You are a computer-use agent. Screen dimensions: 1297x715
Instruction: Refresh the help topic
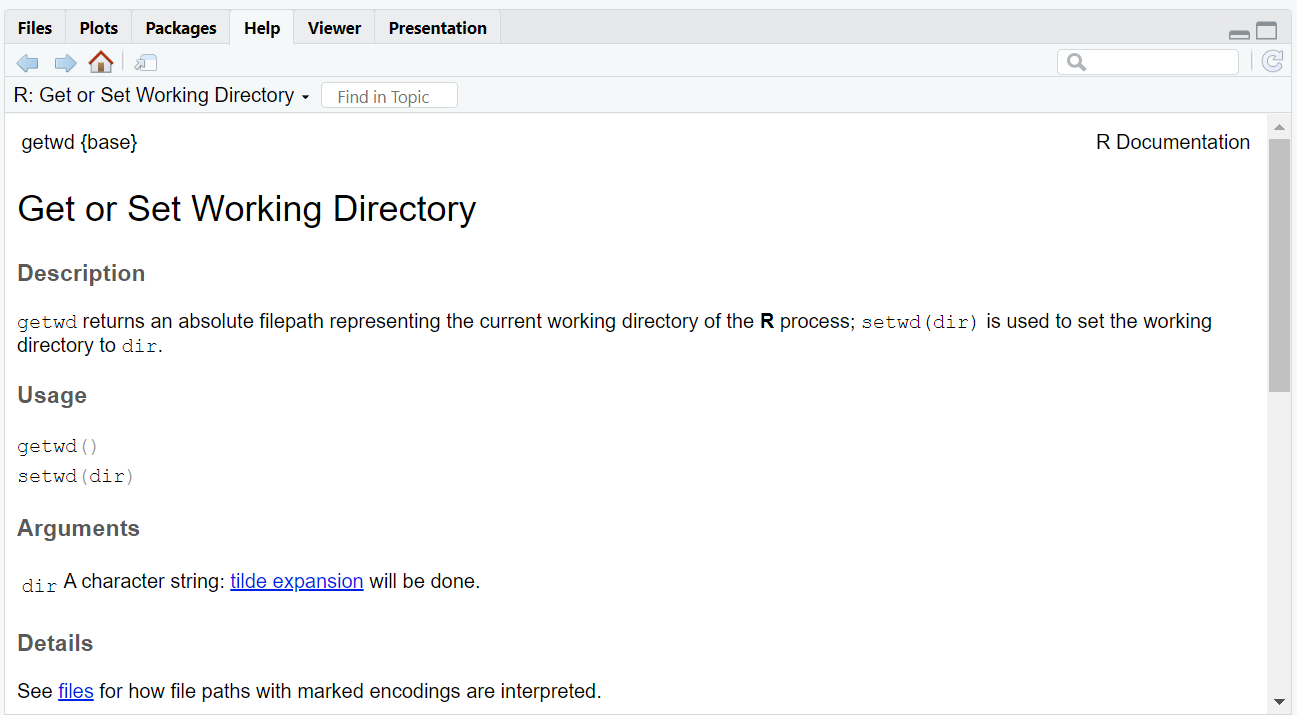coord(1272,62)
